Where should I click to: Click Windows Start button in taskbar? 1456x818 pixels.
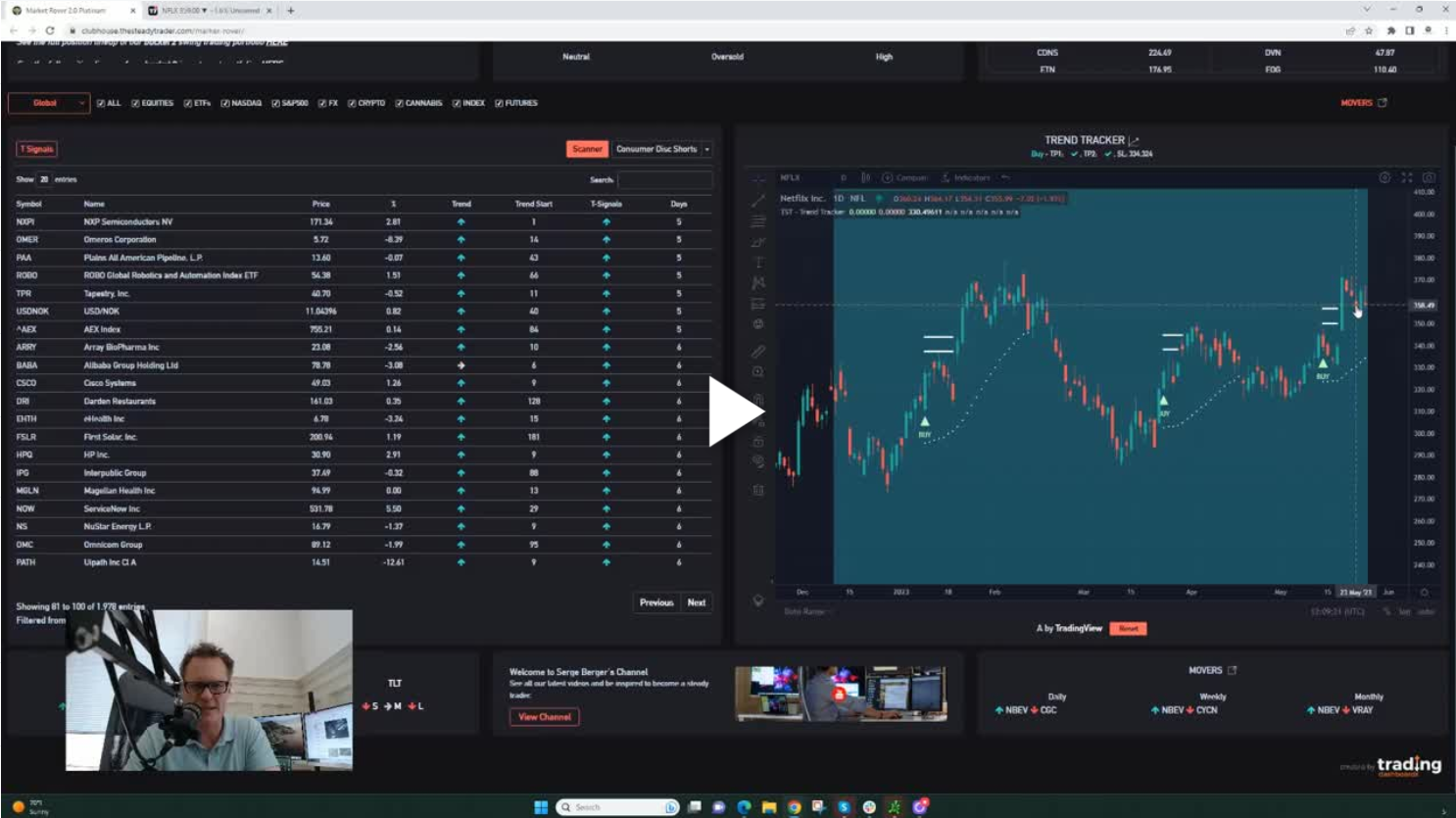click(541, 807)
